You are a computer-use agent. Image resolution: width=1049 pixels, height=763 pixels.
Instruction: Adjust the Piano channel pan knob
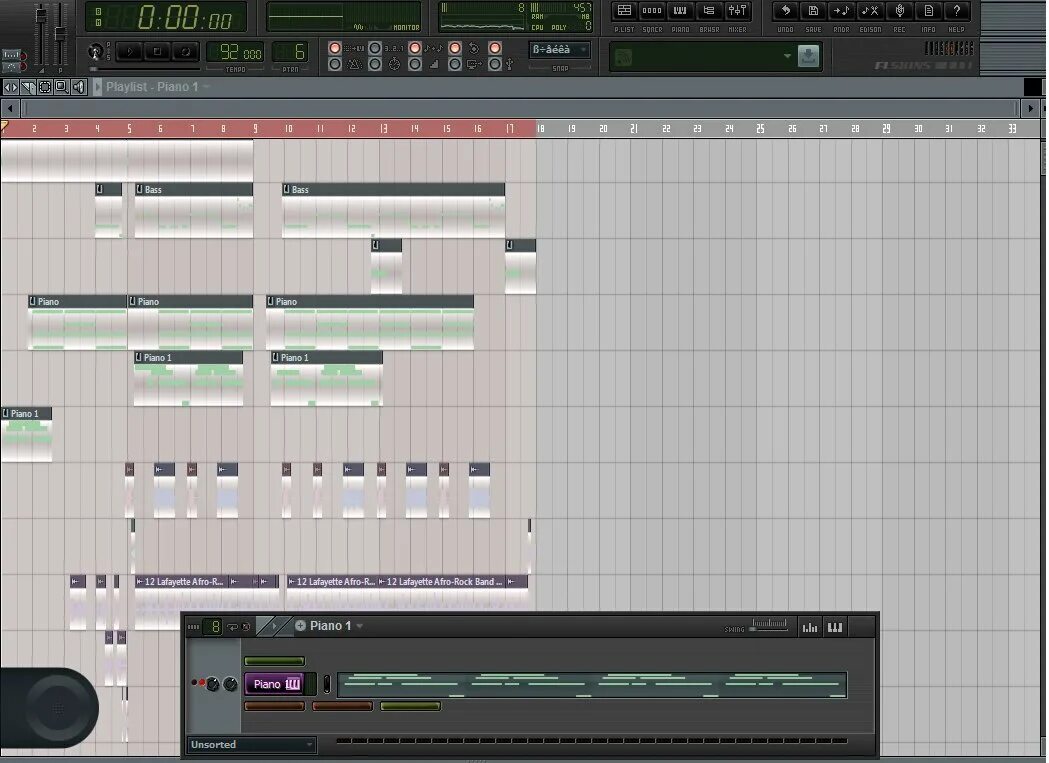click(x=212, y=684)
